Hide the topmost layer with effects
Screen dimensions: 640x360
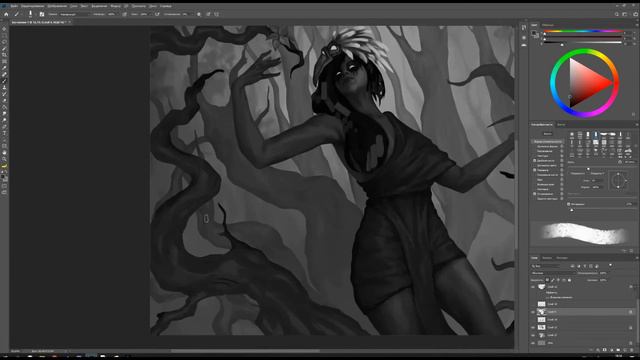pos(533,287)
